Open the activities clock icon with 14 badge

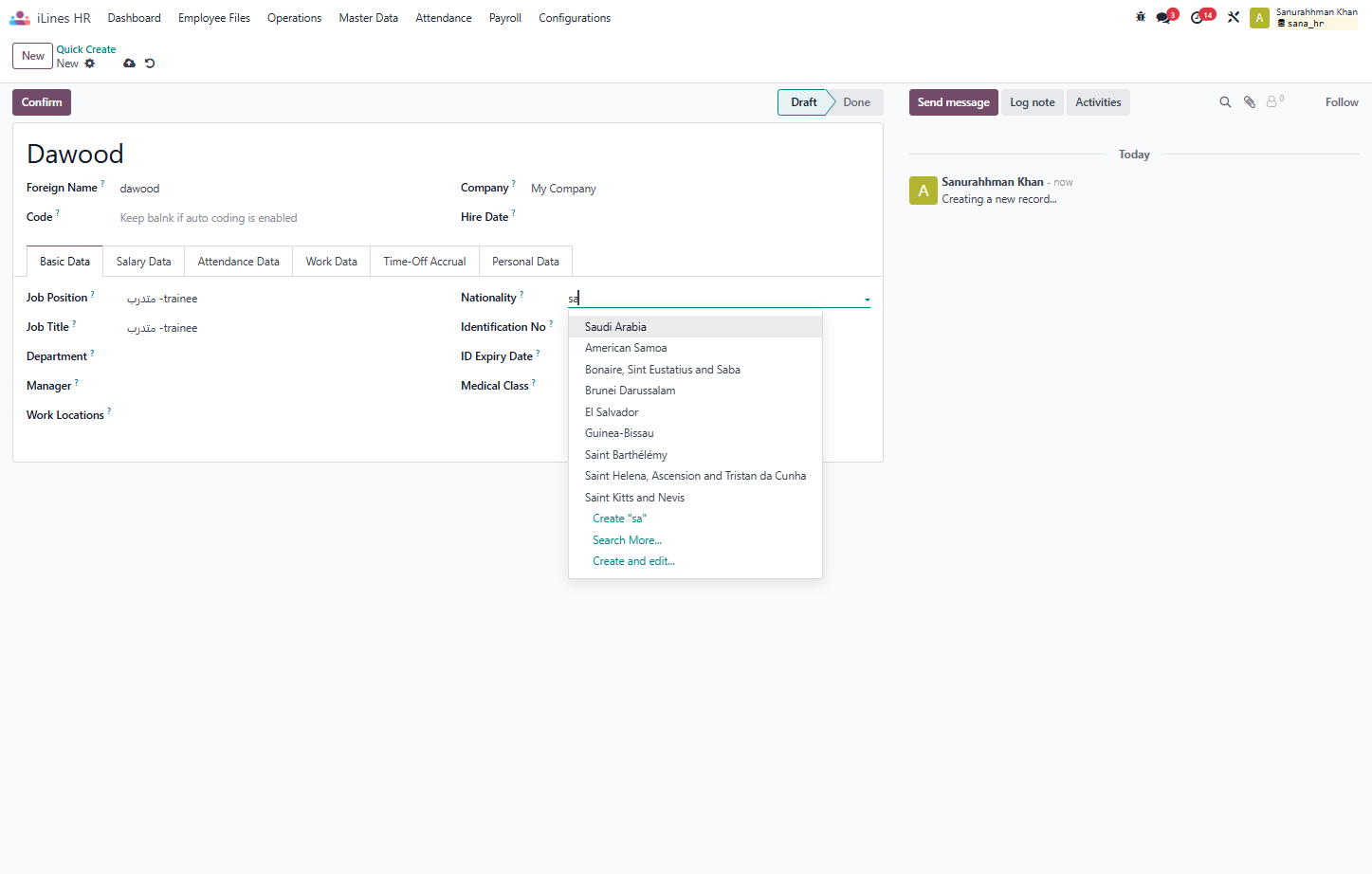coord(1201,17)
